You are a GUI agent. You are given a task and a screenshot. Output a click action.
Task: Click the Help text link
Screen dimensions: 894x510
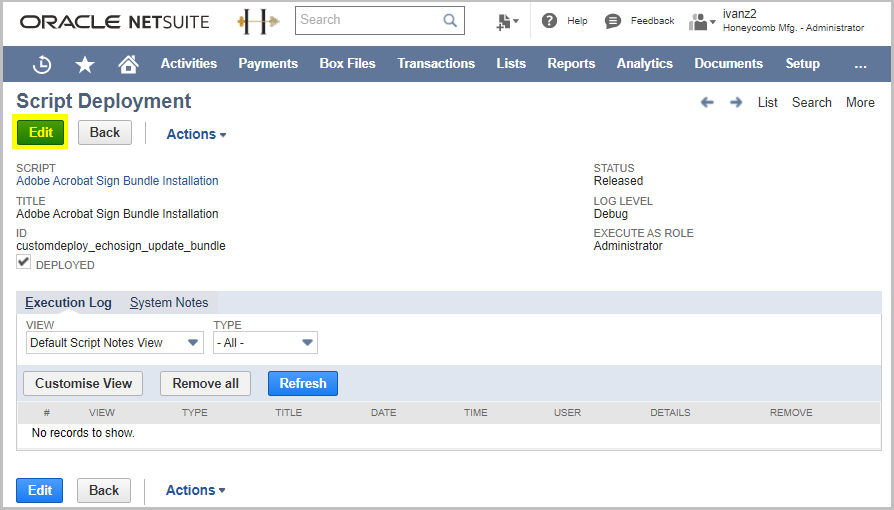tap(577, 21)
